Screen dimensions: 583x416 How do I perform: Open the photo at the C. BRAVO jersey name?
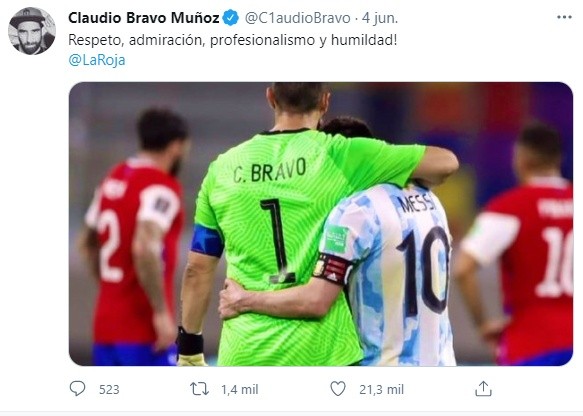[x=270, y=170]
